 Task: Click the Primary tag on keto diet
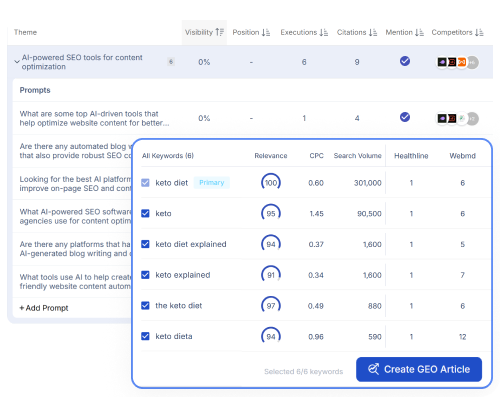212,183
